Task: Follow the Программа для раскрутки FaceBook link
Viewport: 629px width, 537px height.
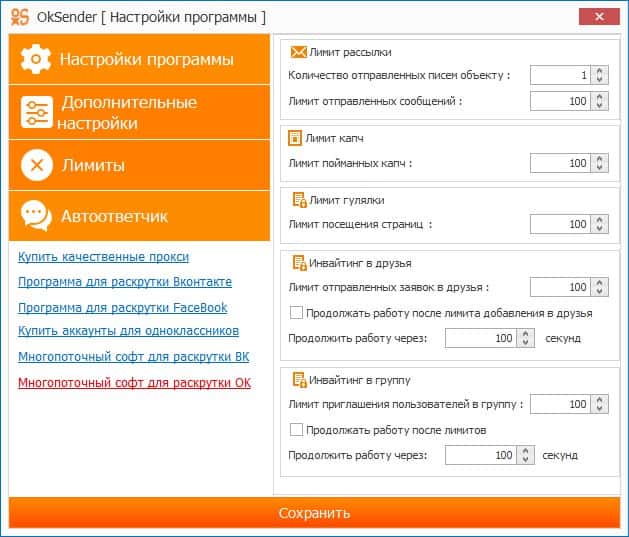Action: point(122,307)
